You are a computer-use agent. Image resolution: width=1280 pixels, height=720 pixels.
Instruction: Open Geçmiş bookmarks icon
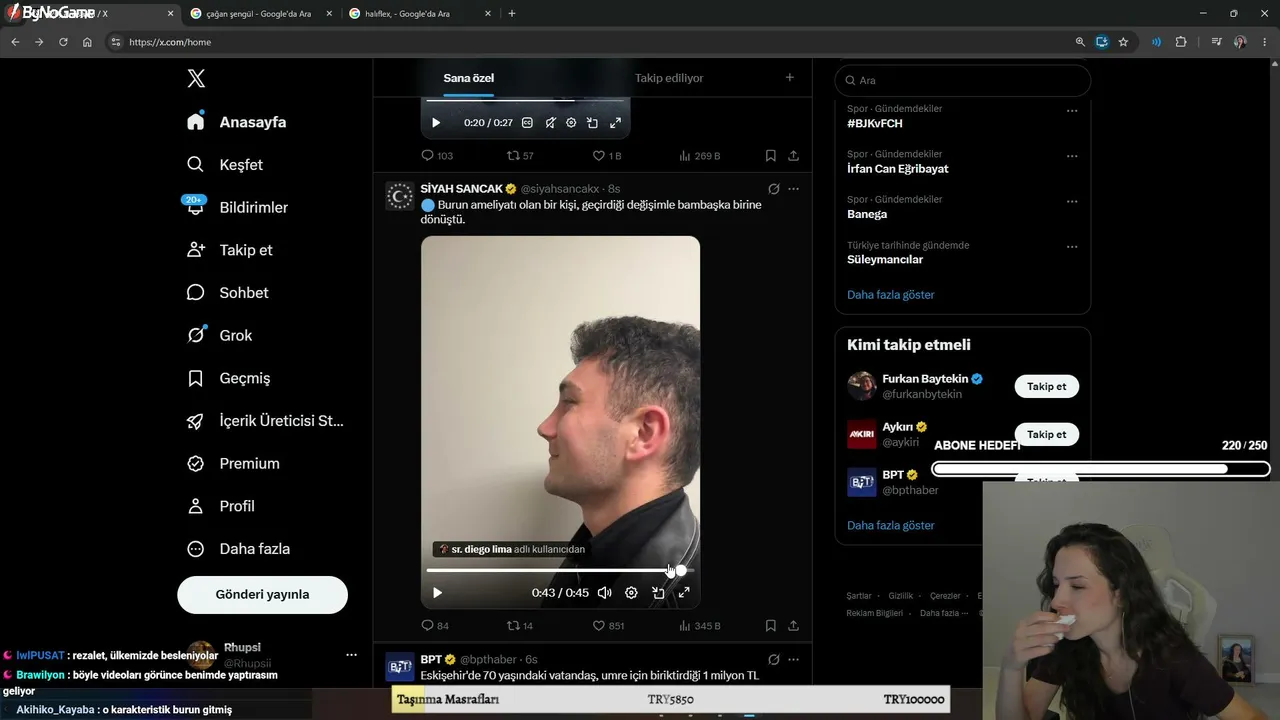click(196, 378)
